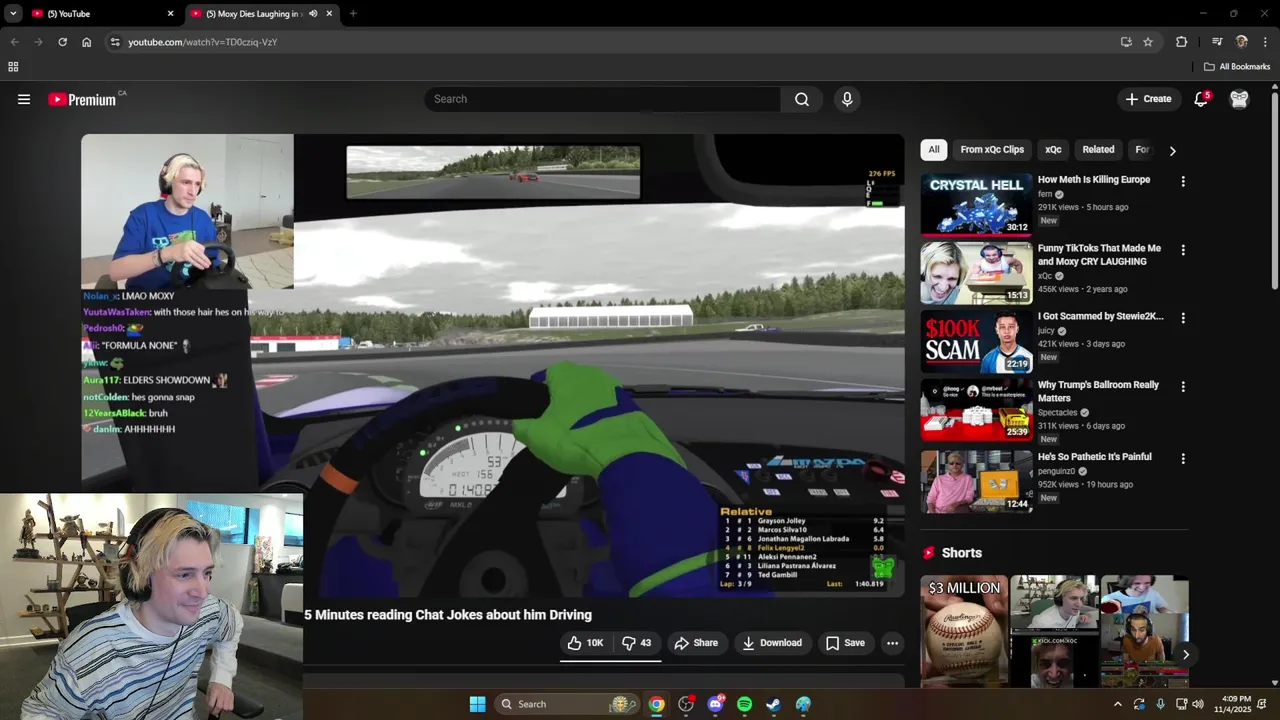This screenshot has height=720, width=1280.
Task: Open All Bookmarks folder
Action: coord(1237,67)
